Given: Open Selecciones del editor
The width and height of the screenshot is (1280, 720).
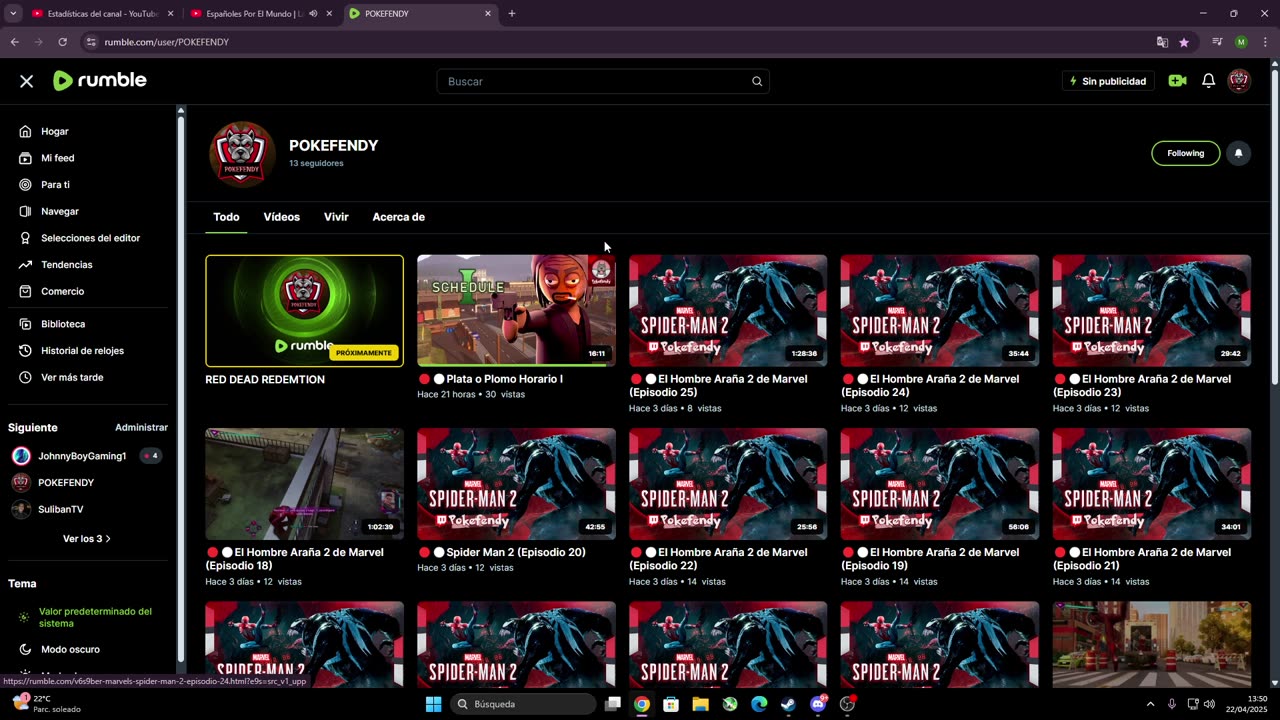Looking at the screenshot, I should [90, 238].
